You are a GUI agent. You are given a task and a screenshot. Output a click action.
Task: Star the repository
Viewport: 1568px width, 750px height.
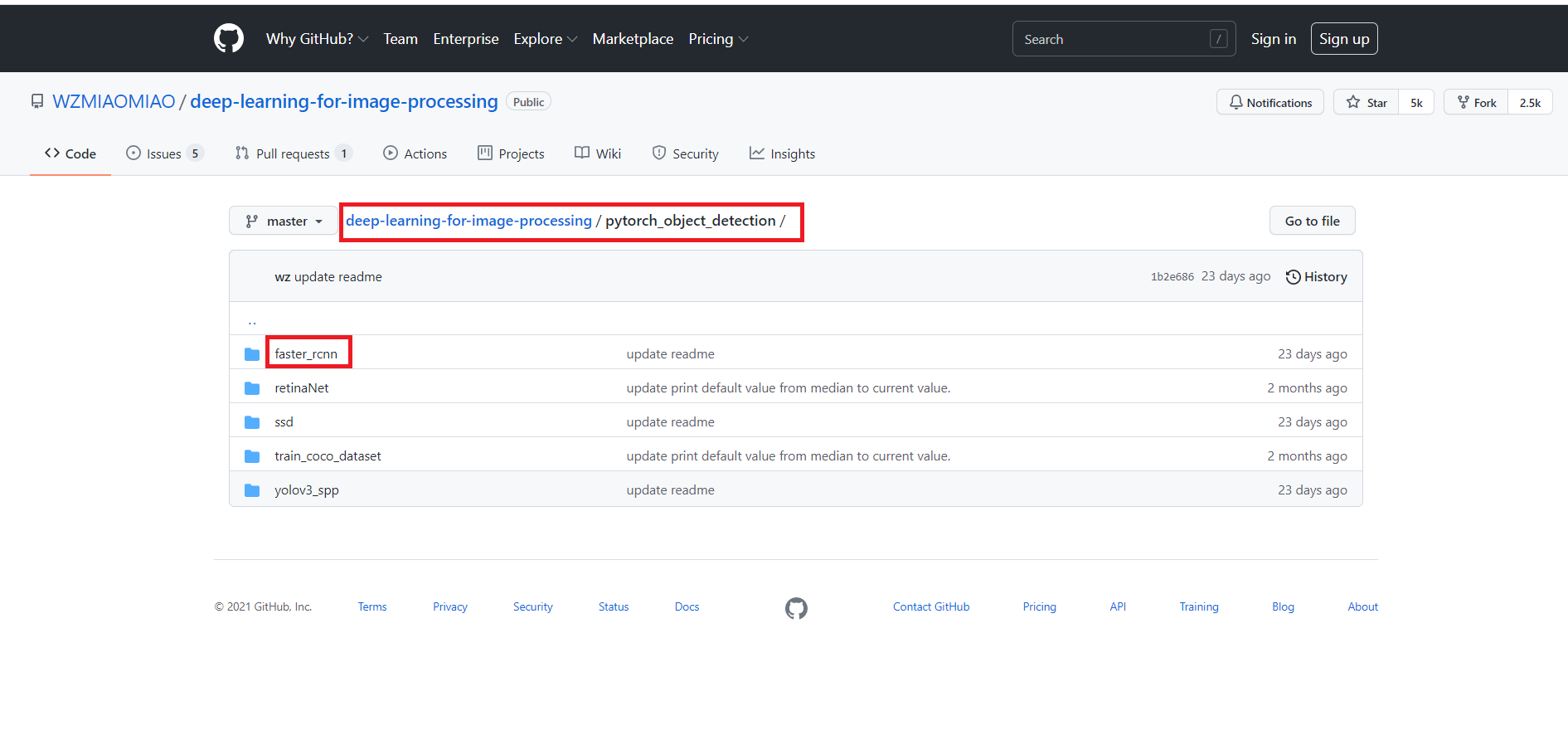click(x=1366, y=102)
